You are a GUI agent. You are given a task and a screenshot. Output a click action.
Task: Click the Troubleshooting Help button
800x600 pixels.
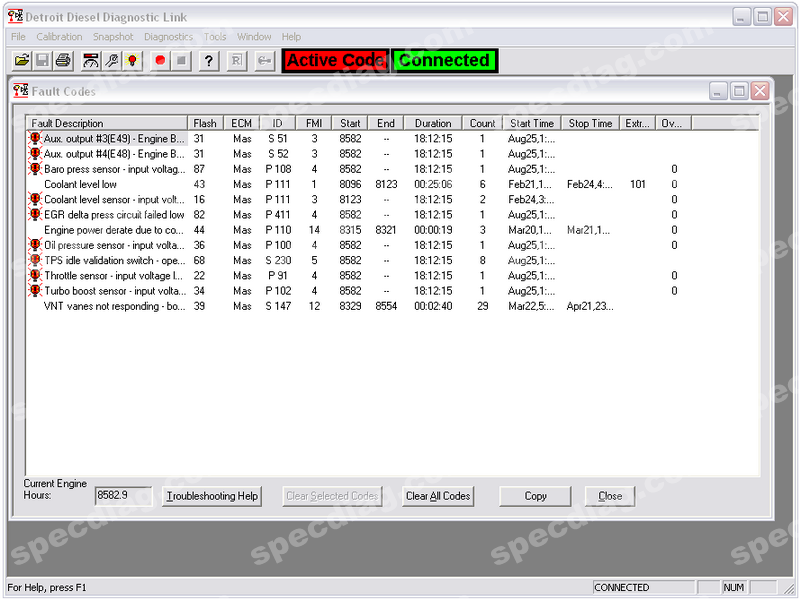pyautogui.click(x=212, y=496)
